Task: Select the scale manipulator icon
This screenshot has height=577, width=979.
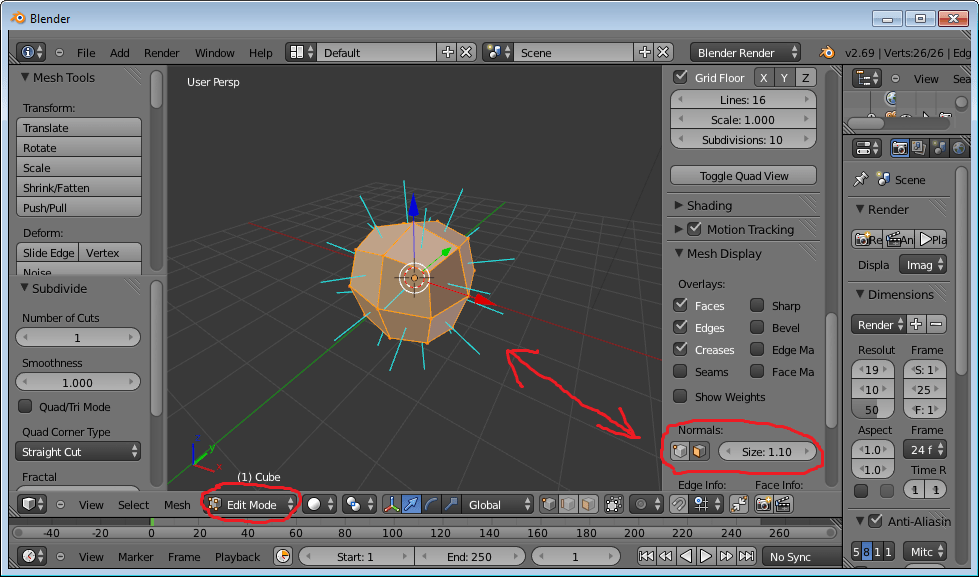Action: click(x=450, y=505)
